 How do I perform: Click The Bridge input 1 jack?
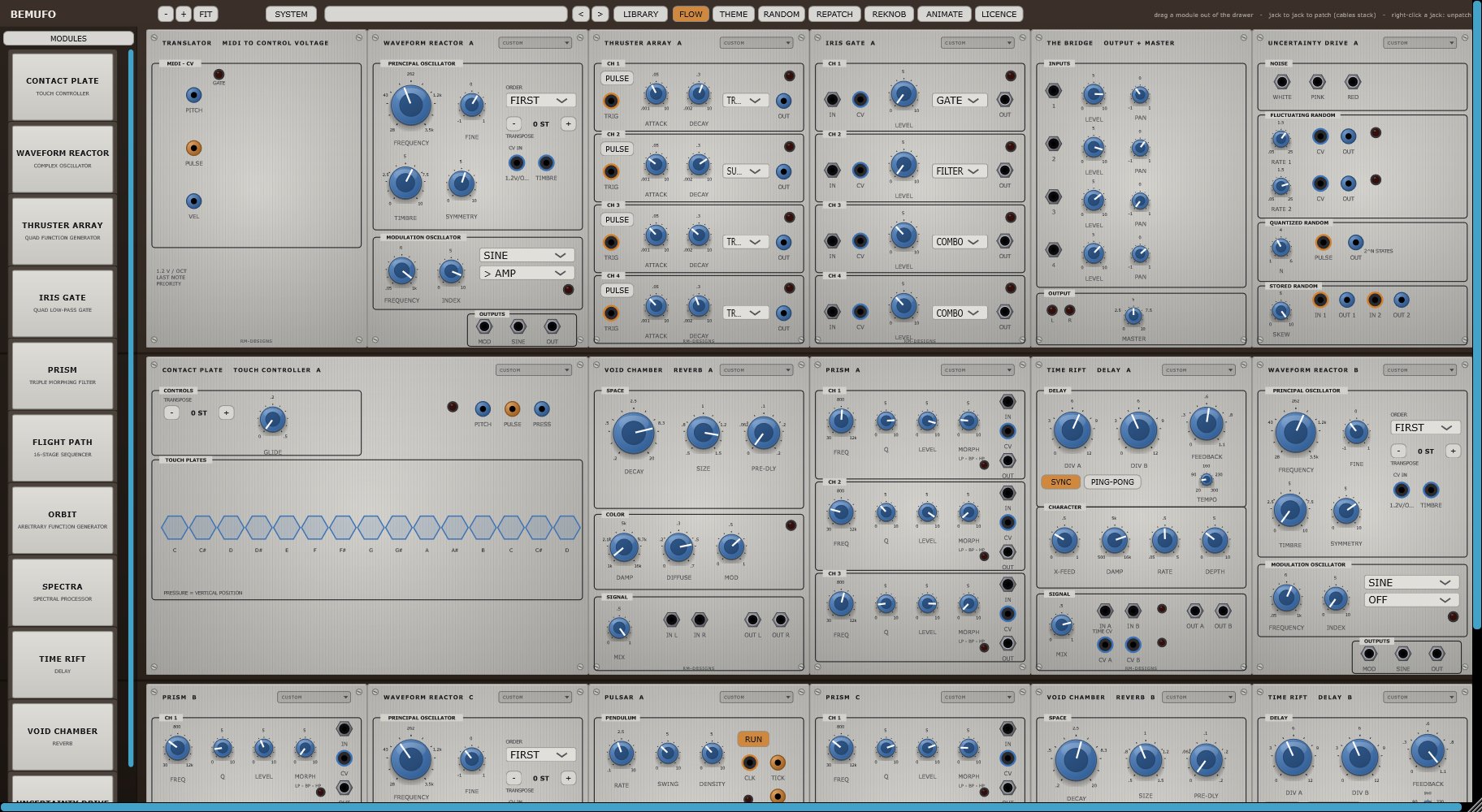coord(1054,91)
